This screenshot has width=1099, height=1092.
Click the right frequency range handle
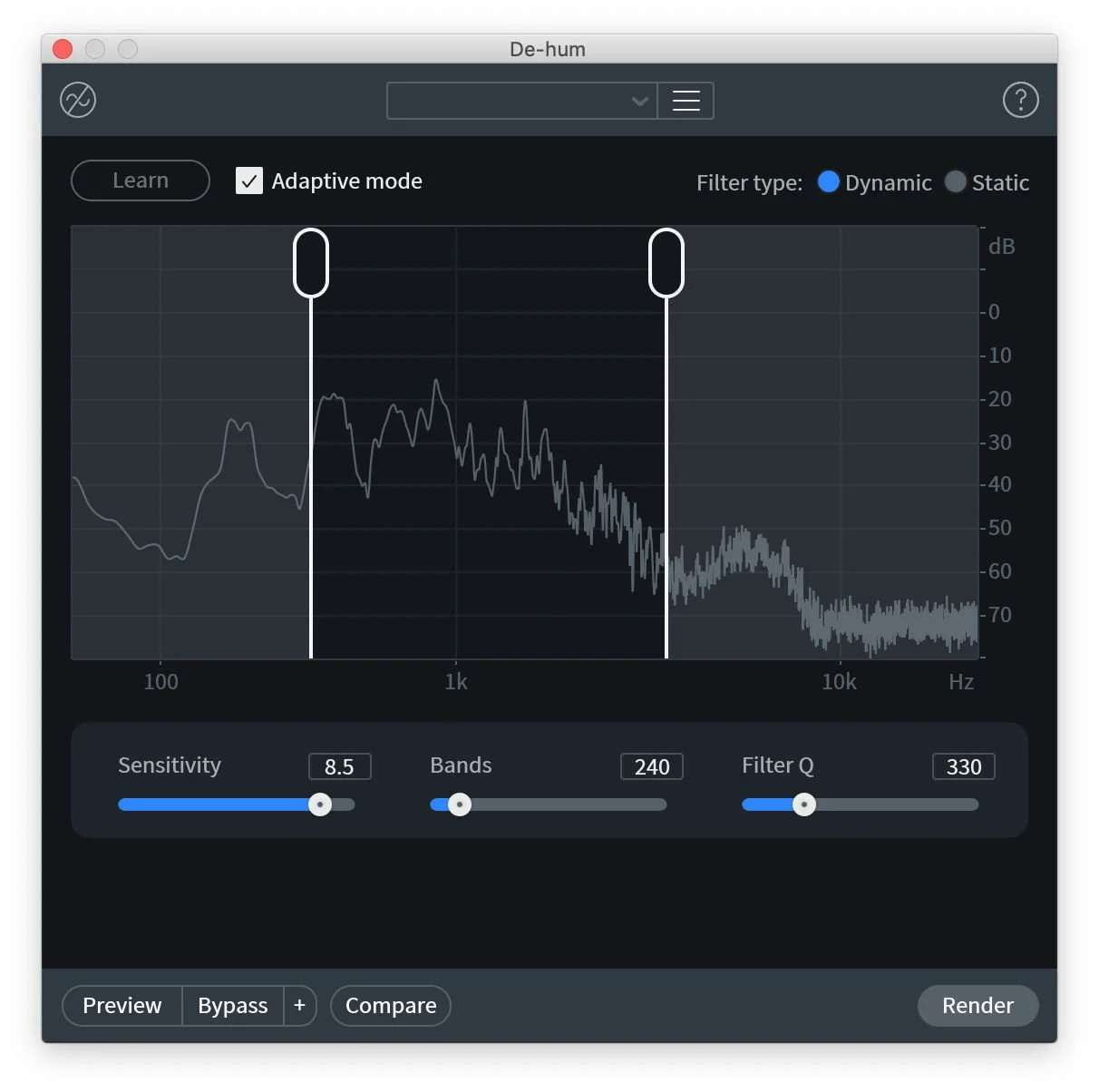pyautogui.click(x=666, y=262)
